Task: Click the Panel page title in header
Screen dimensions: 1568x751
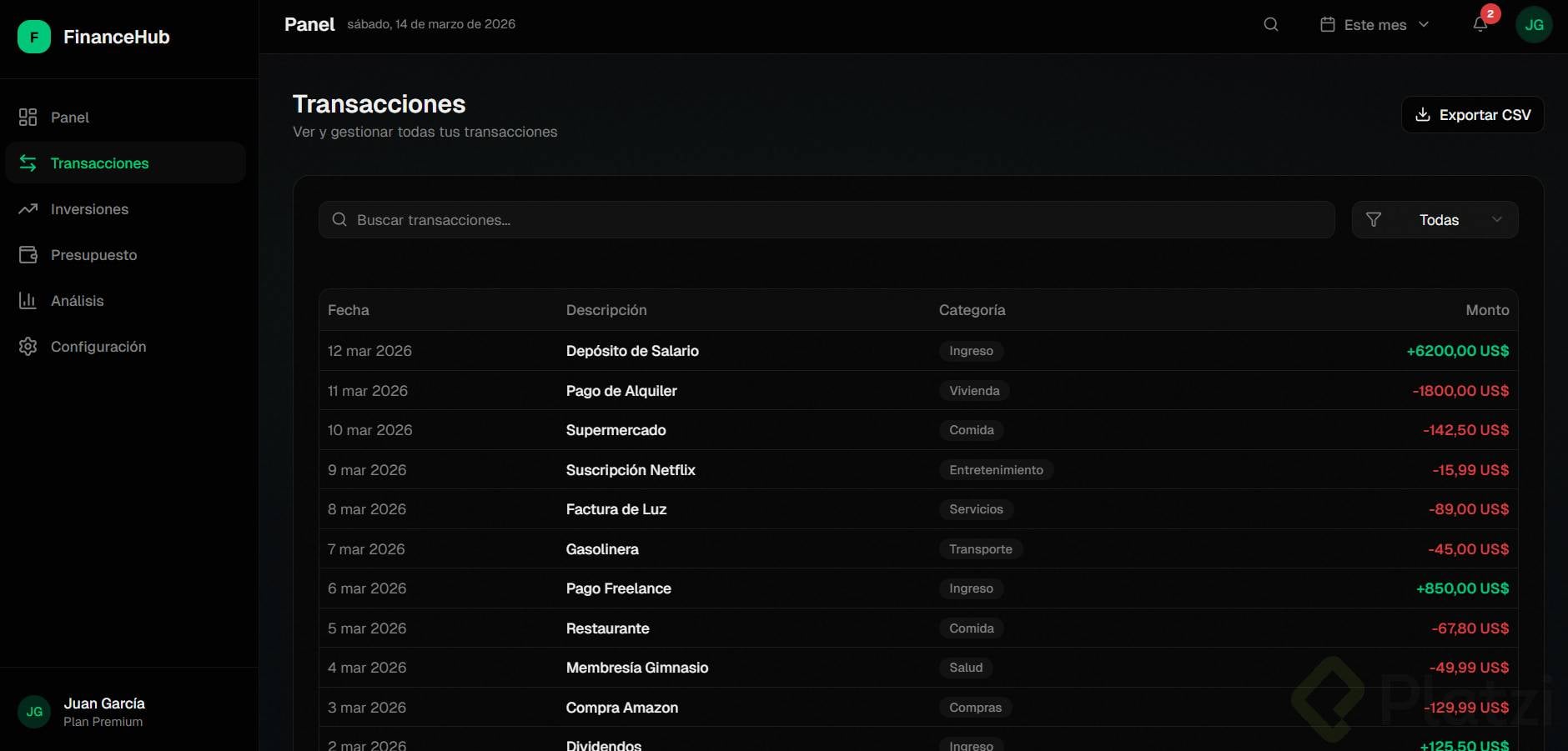Action: [x=309, y=24]
